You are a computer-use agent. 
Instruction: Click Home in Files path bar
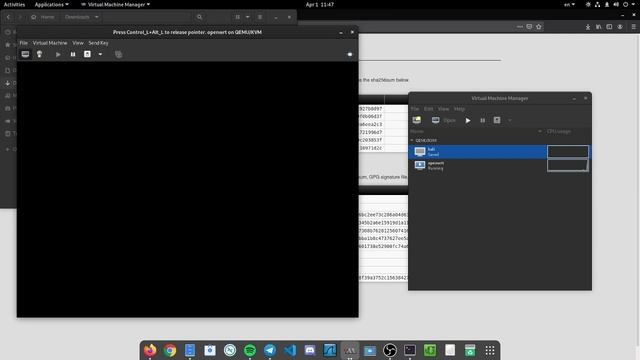43,17
